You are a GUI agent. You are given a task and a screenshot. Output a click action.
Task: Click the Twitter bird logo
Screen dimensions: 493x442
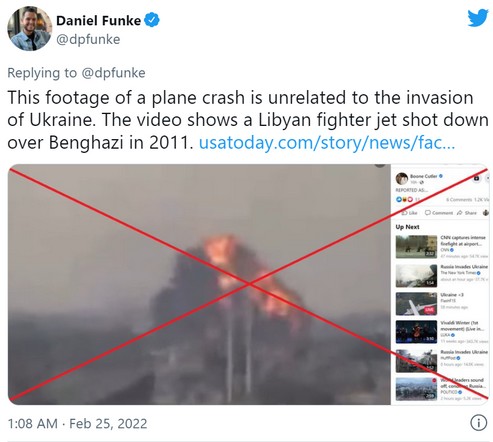tap(478, 18)
